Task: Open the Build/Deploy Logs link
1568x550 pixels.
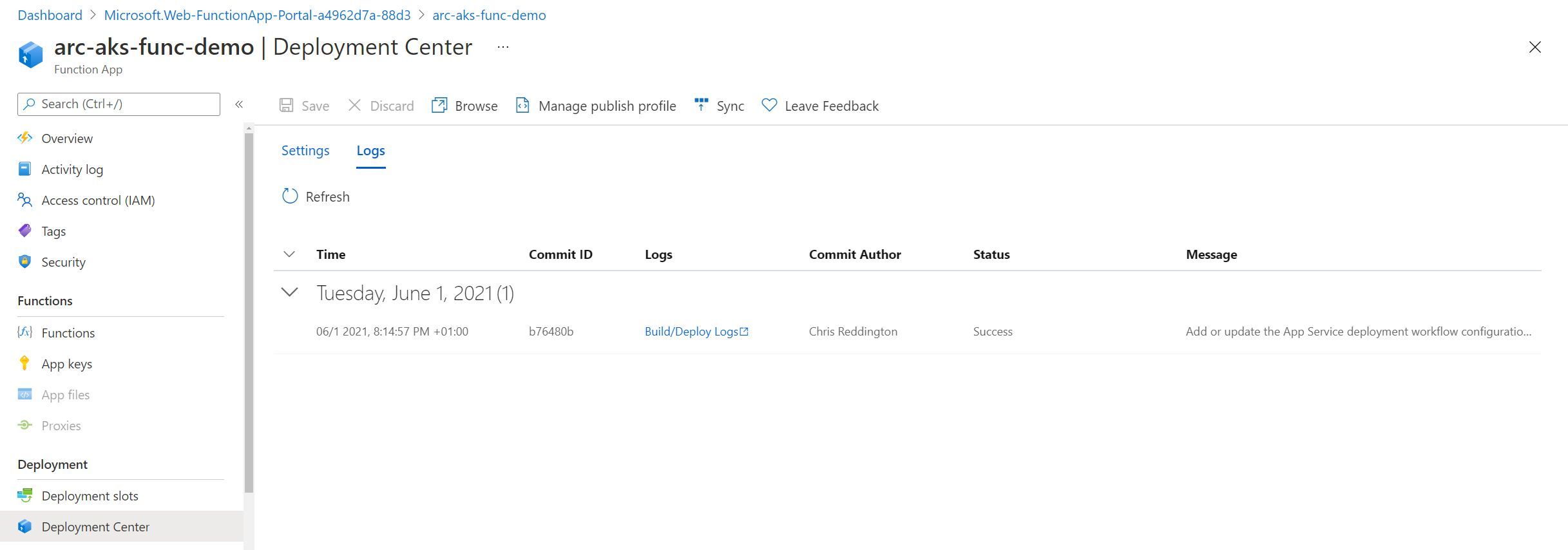Action: [696, 332]
